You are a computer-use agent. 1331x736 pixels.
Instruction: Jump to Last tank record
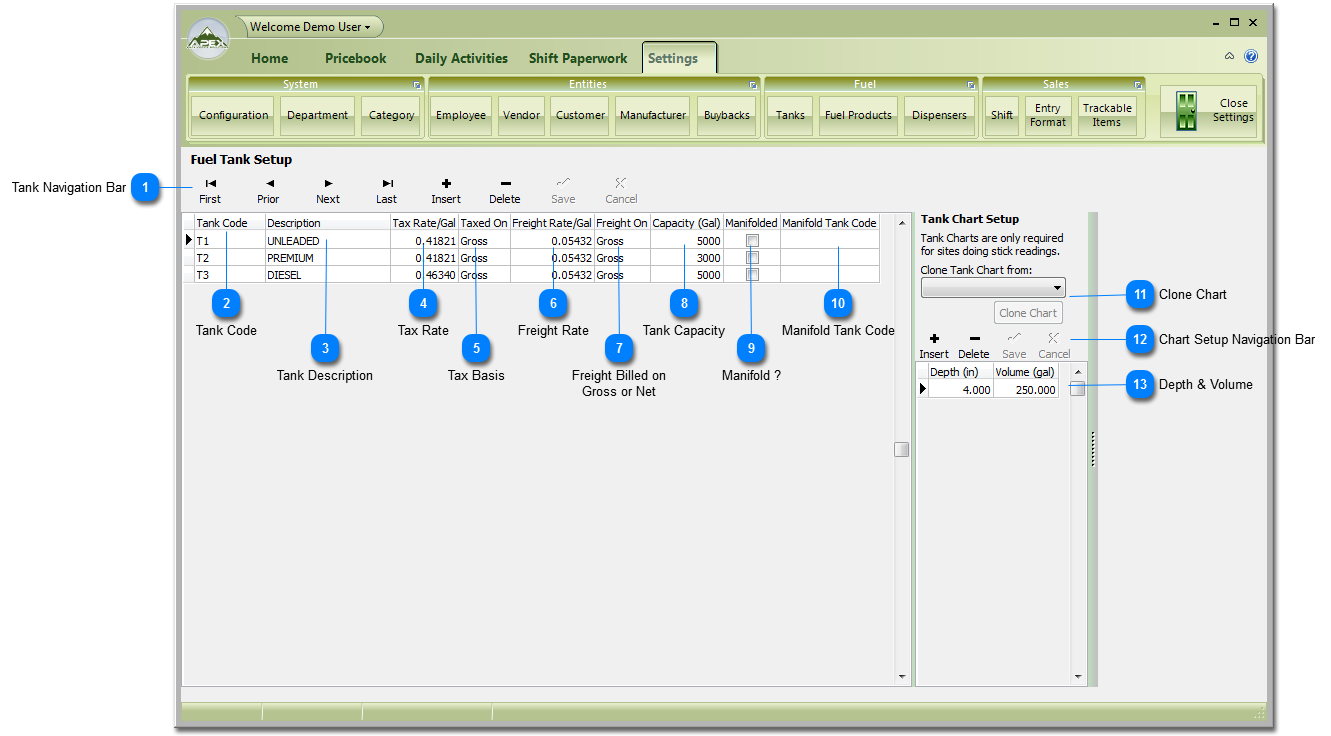point(387,190)
